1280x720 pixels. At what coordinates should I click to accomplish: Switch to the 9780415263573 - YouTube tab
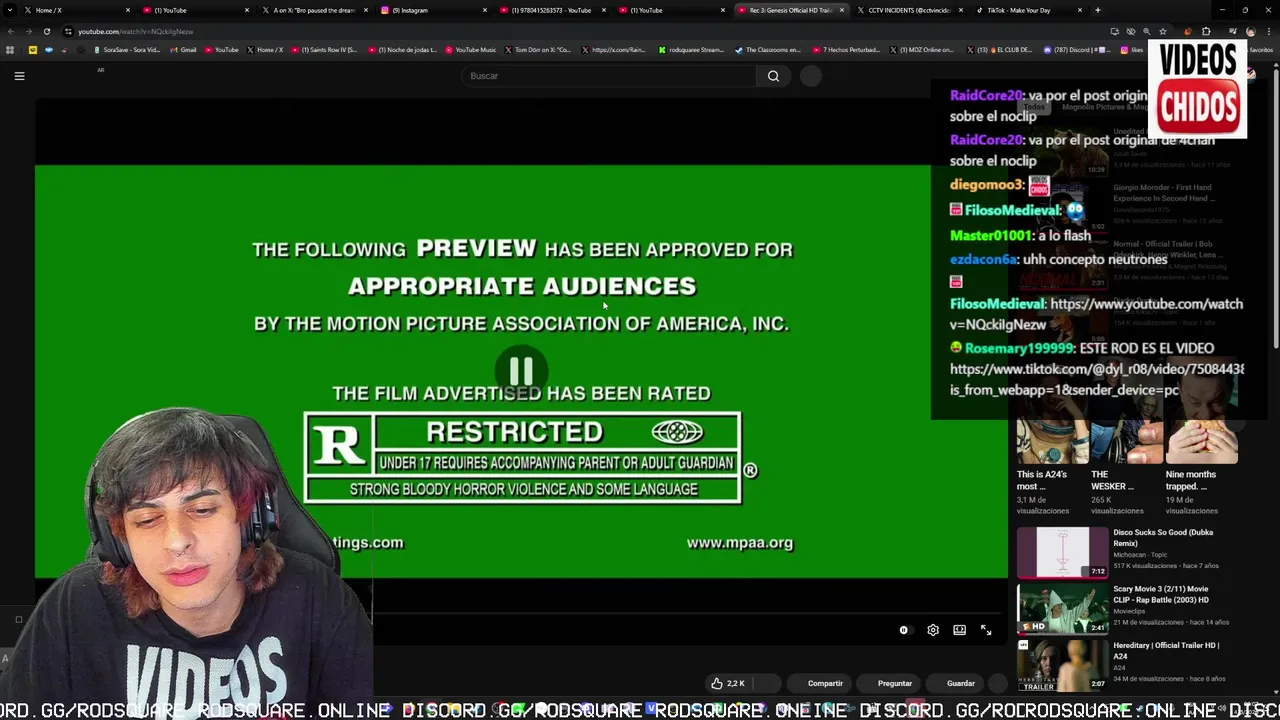[x=551, y=10]
